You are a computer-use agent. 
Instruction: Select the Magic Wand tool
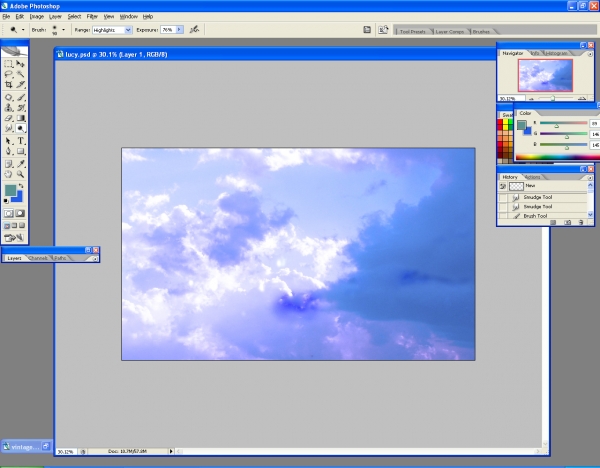[x=21, y=74]
